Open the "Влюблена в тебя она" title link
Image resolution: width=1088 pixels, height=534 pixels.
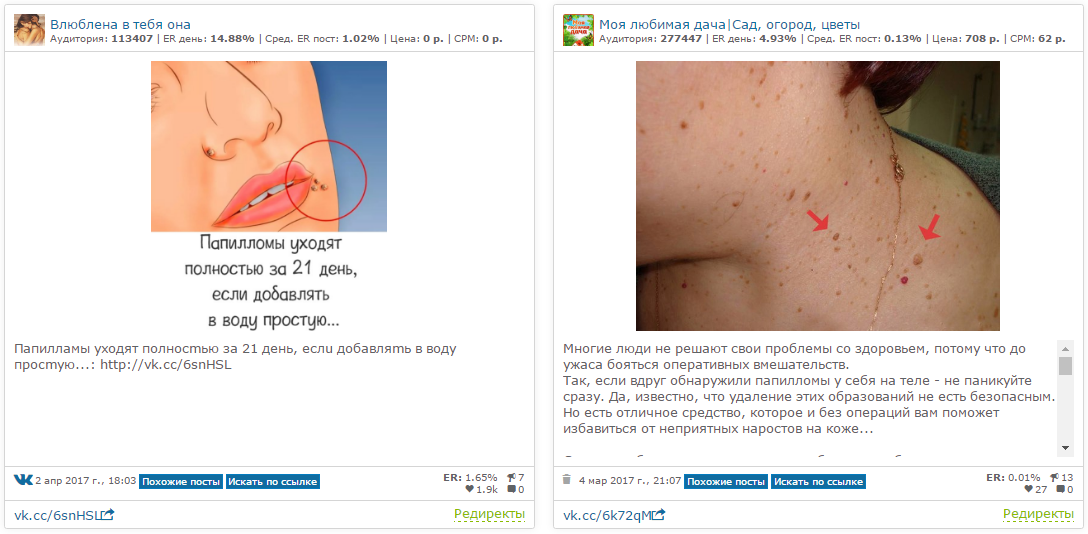pos(120,25)
